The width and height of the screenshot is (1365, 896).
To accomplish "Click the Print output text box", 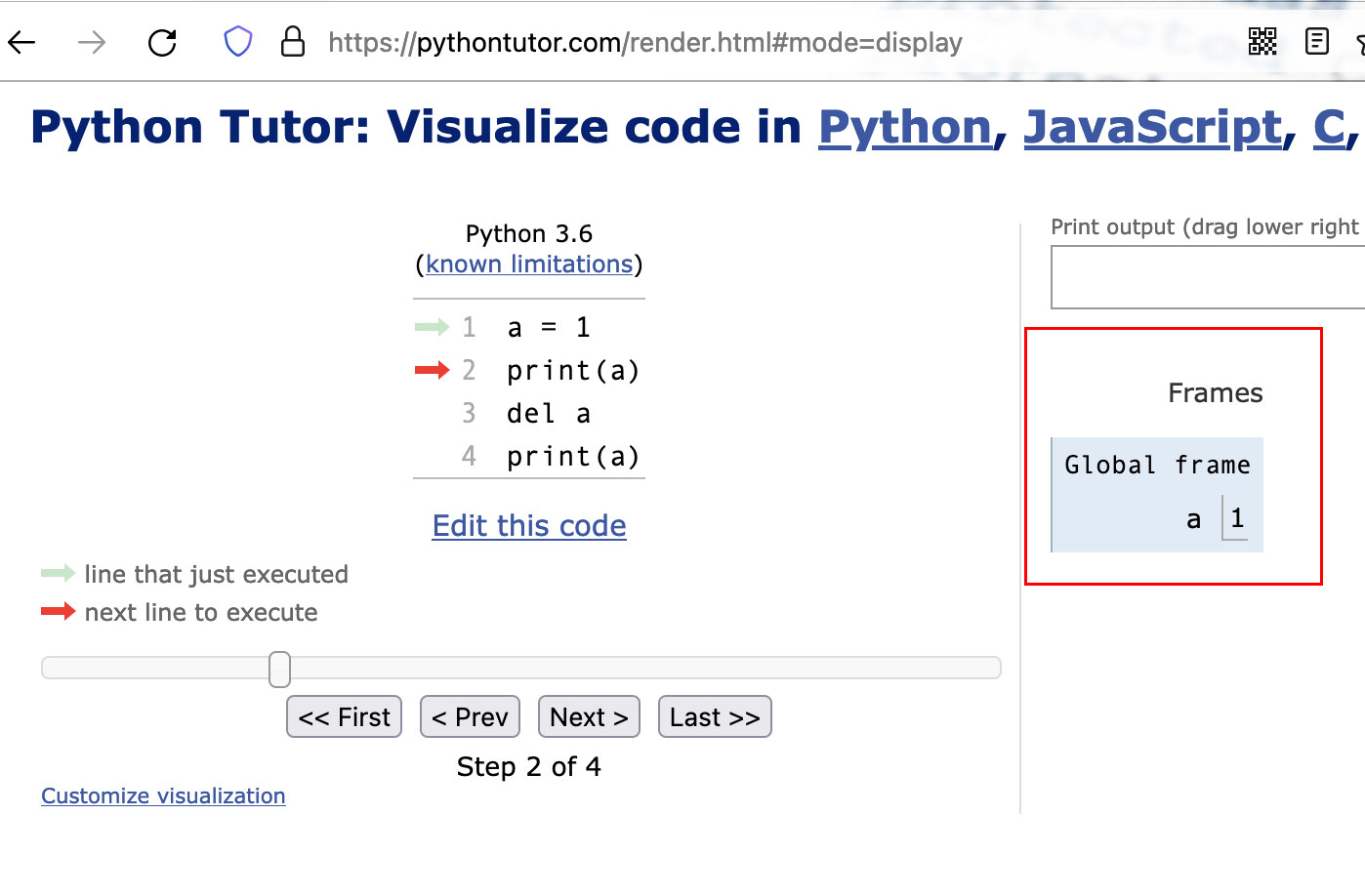I will pyautogui.click(x=1208, y=277).
